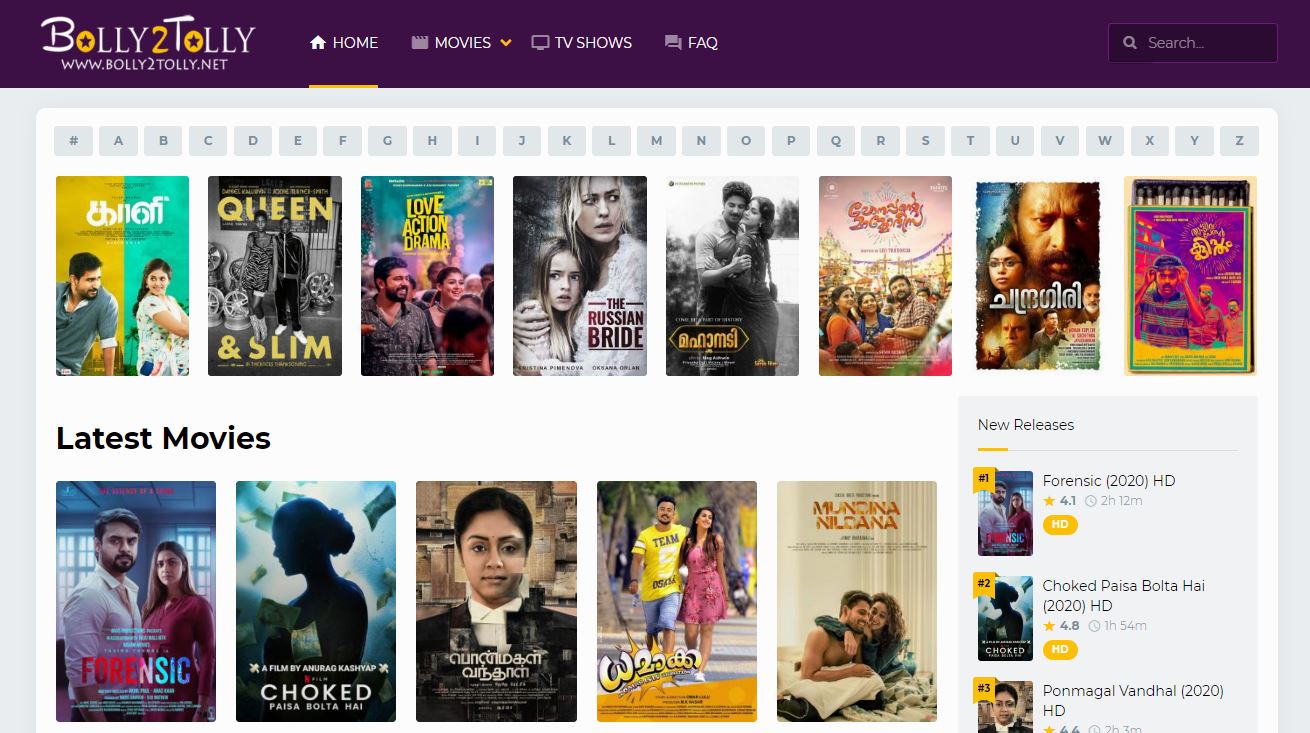The height and width of the screenshot is (733, 1310).
Task: Filter movies by letter S
Action: point(925,141)
